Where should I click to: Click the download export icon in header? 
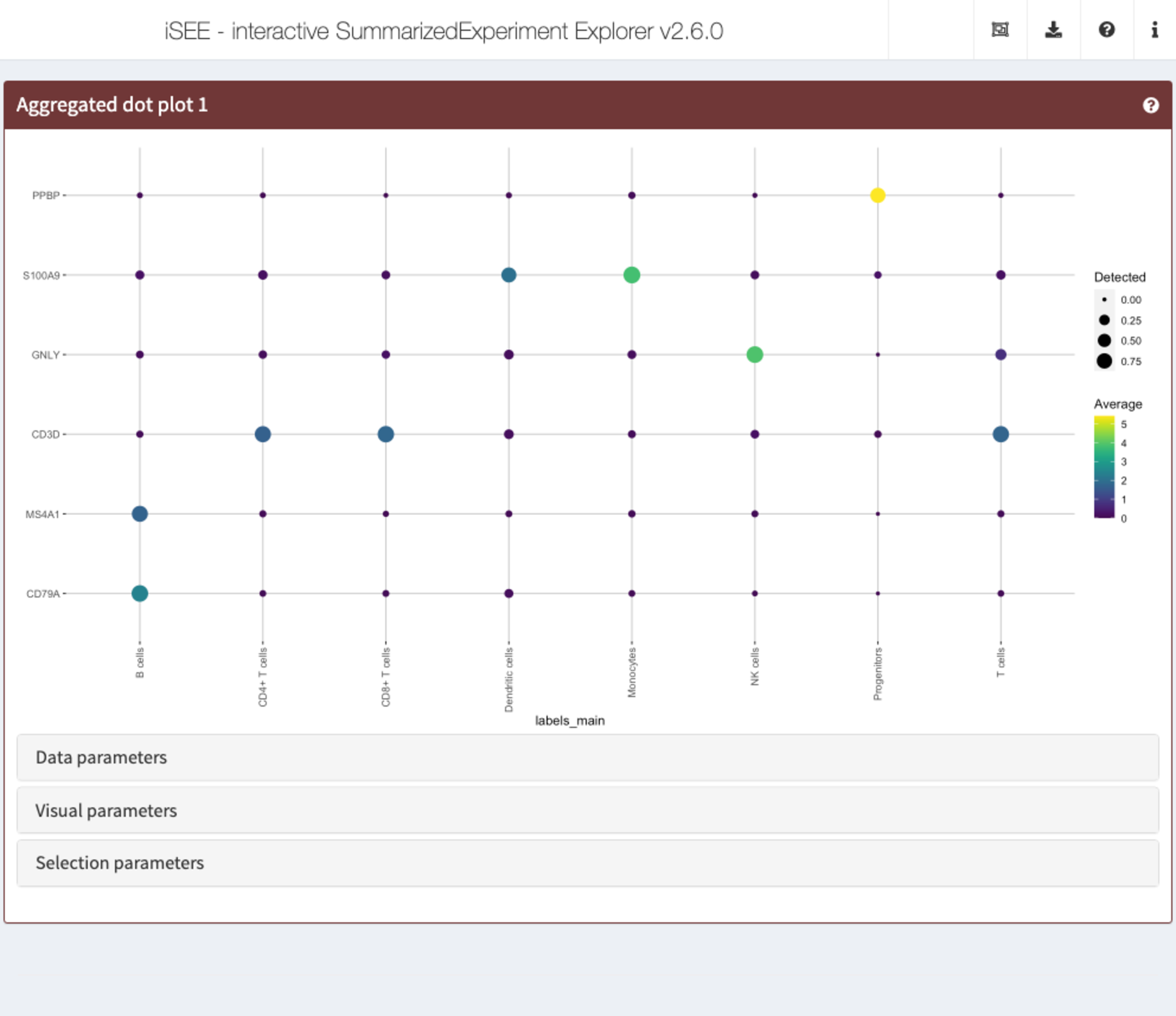1053,30
